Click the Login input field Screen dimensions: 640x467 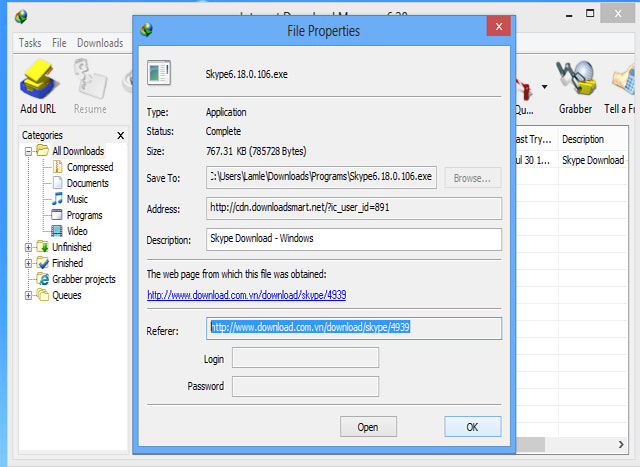coord(305,358)
